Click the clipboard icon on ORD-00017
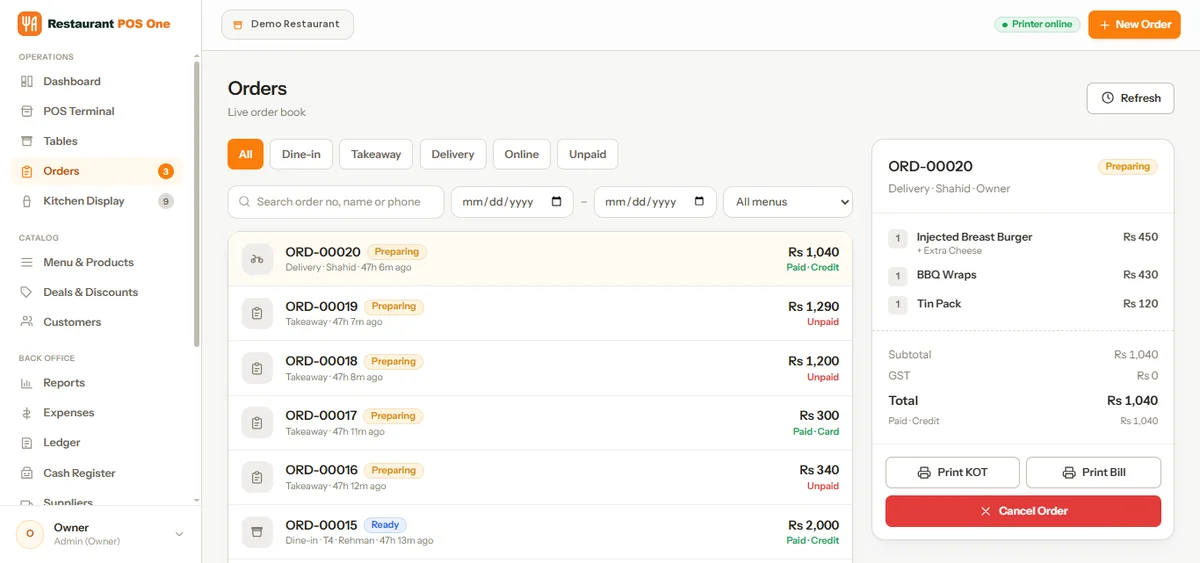Image resolution: width=1200 pixels, height=563 pixels. (257, 423)
